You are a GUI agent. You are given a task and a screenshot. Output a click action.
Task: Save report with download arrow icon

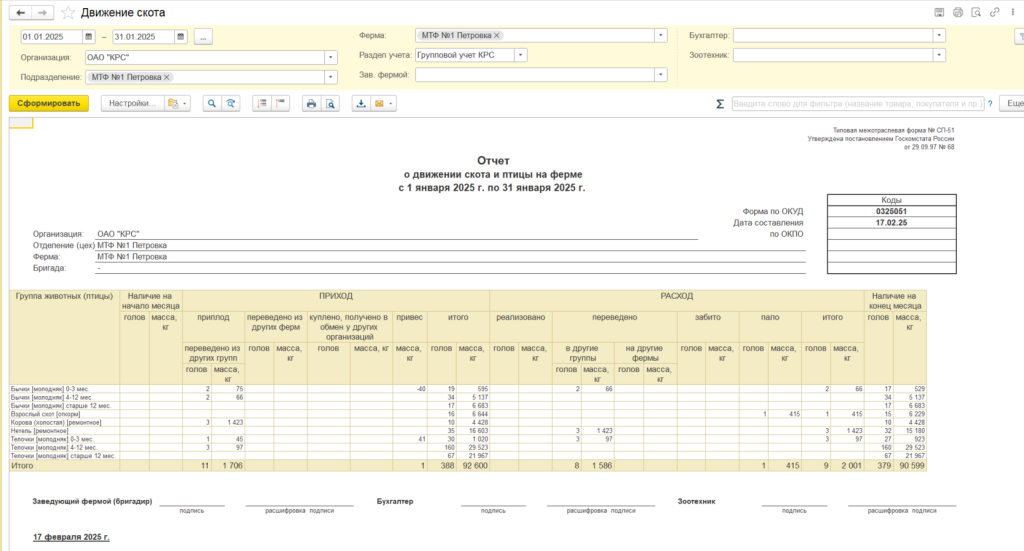click(361, 103)
